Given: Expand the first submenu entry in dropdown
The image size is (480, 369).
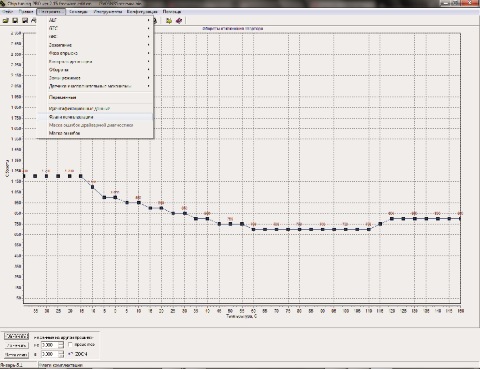Looking at the screenshot, I should (95, 20).
